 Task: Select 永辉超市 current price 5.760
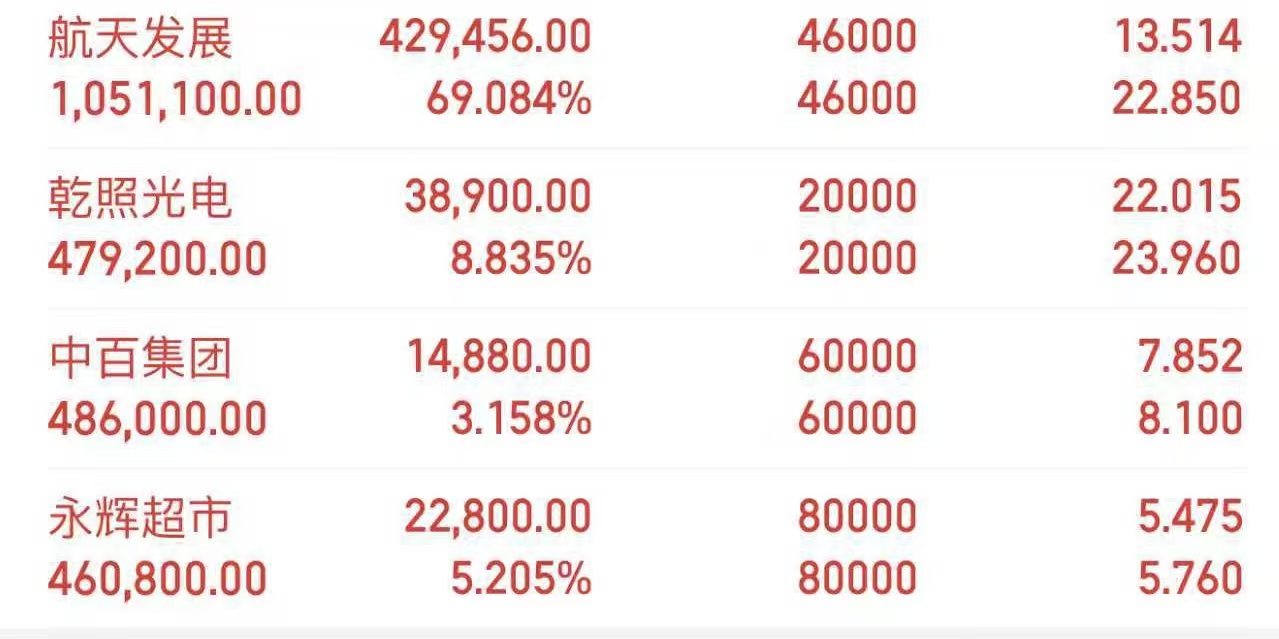tap(1189, 579)
